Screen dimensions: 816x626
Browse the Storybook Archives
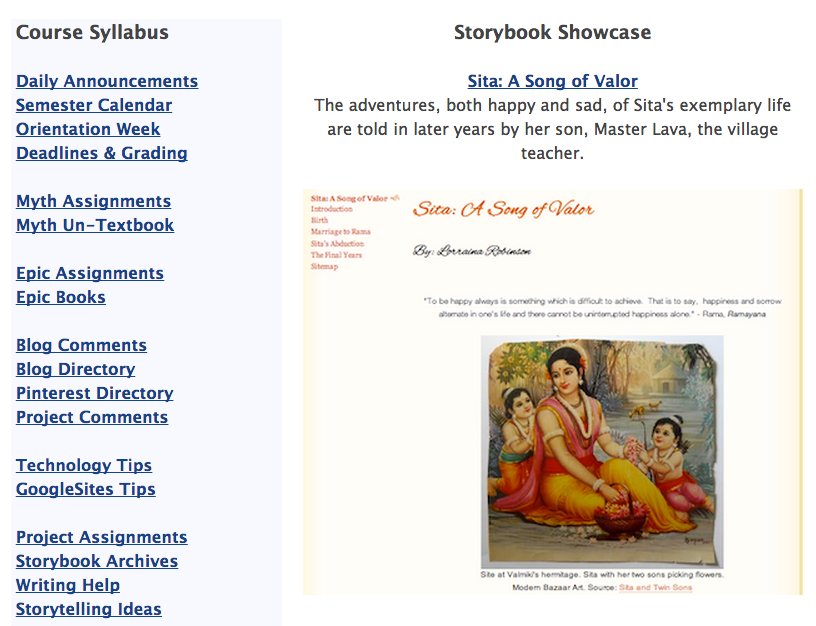coord(96,561)
